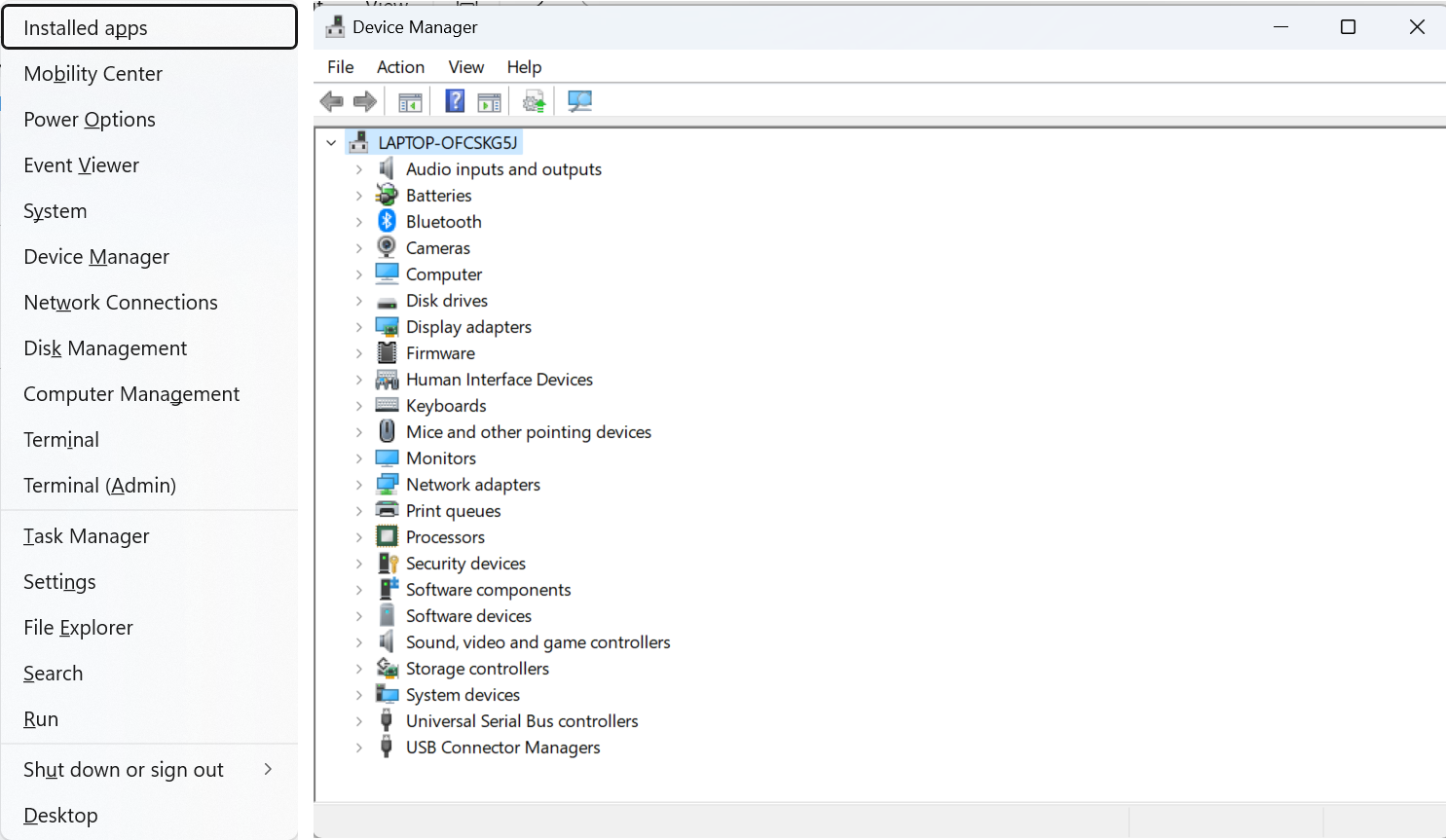The width and height of the screenshot is (1446, 840).
Task: Click the Back navigation arrow in the toolbar
Action: [331, 100]
